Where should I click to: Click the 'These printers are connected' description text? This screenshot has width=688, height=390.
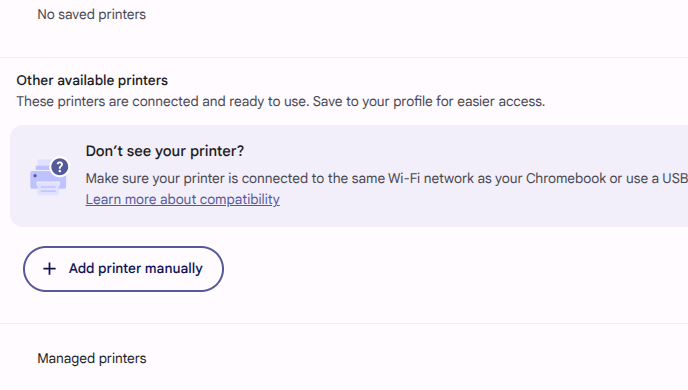click(x=281, y=102)
